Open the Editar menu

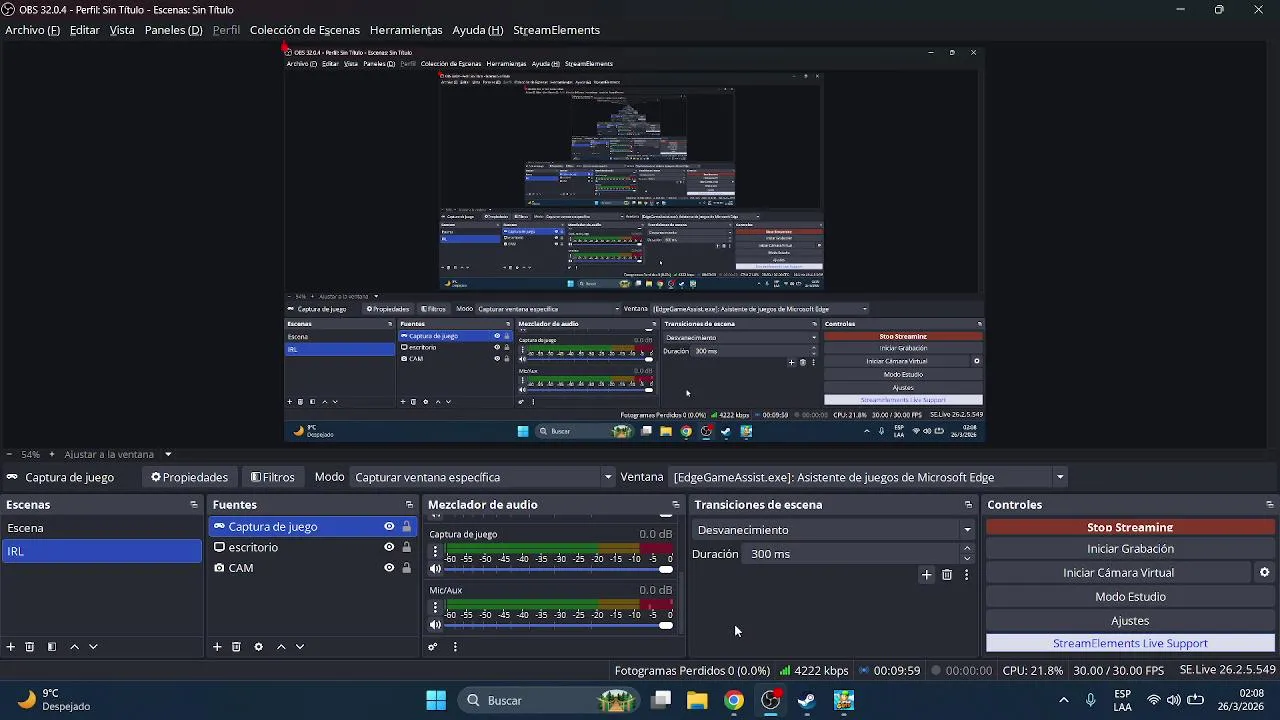(x=84, y=30)
